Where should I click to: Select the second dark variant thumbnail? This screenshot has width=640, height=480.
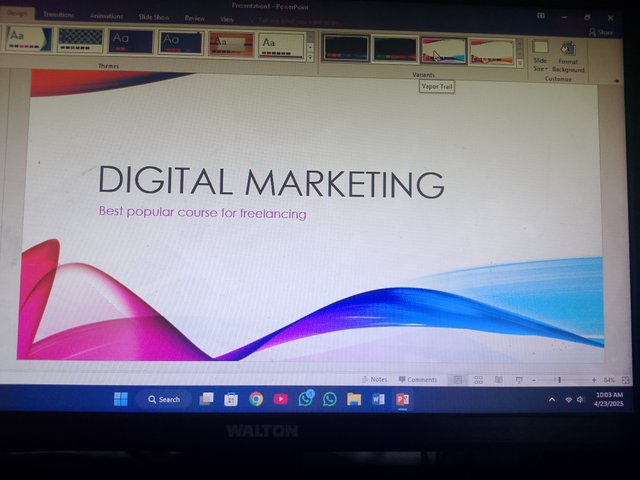tap(395, 49)
